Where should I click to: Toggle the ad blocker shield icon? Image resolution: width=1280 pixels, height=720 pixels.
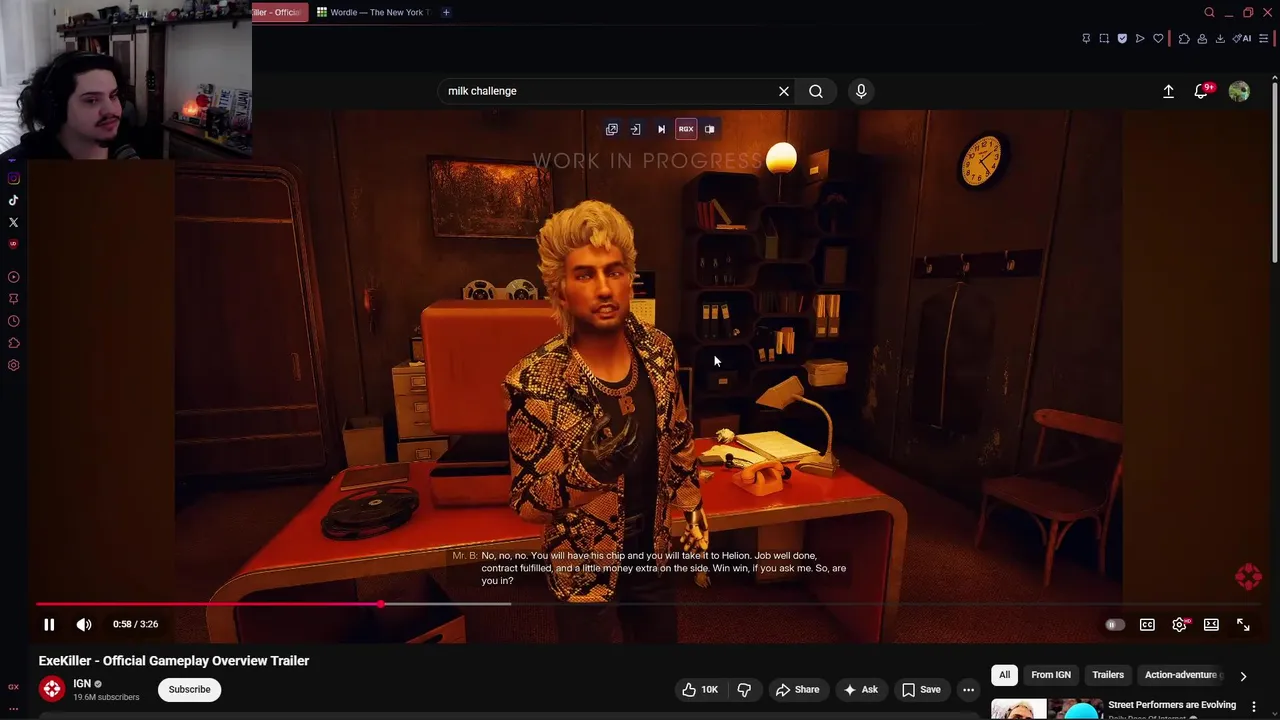coord(1122,39)
